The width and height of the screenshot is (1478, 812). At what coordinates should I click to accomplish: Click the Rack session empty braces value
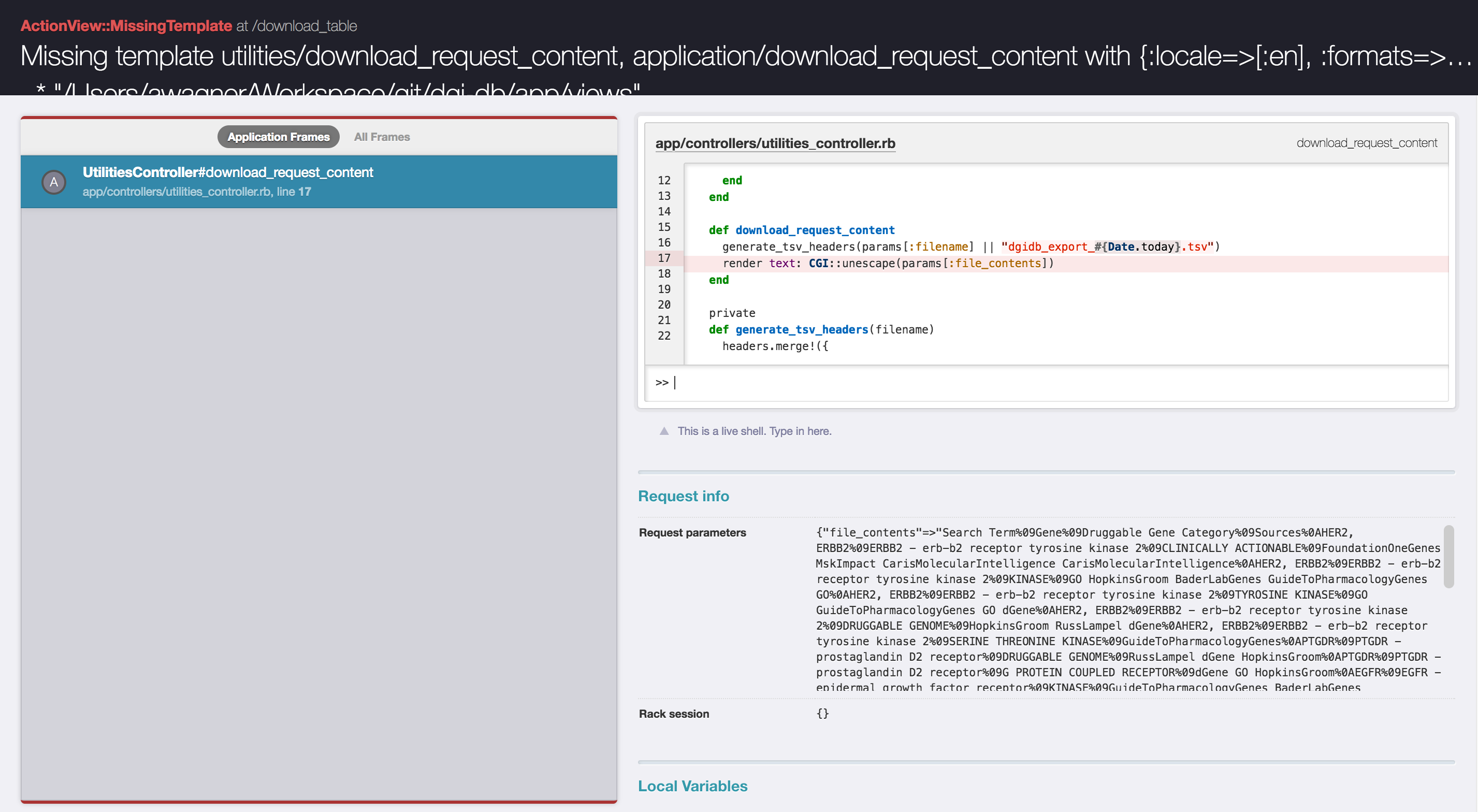point(822,714)
